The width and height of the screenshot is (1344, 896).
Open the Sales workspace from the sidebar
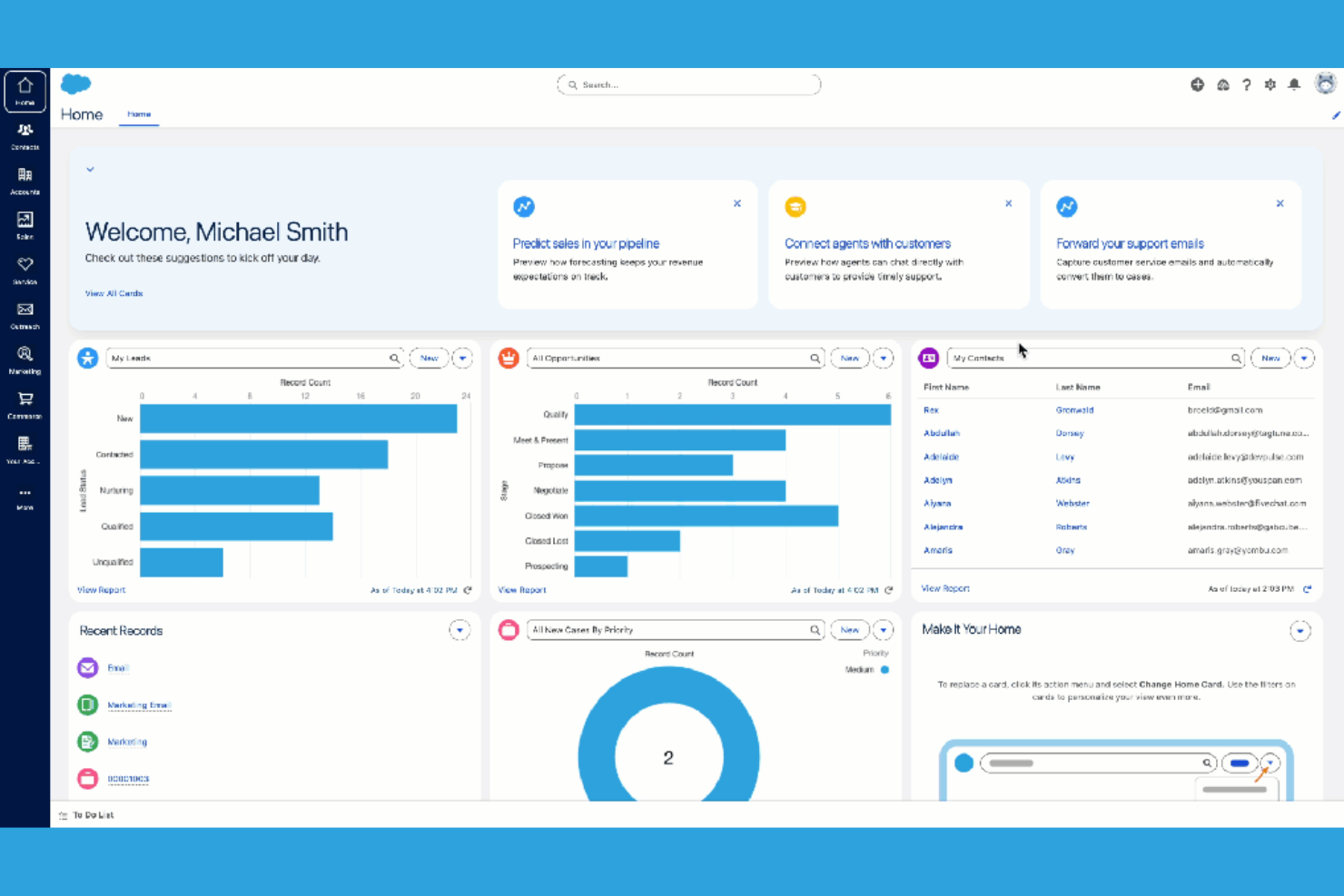point(24,223)
